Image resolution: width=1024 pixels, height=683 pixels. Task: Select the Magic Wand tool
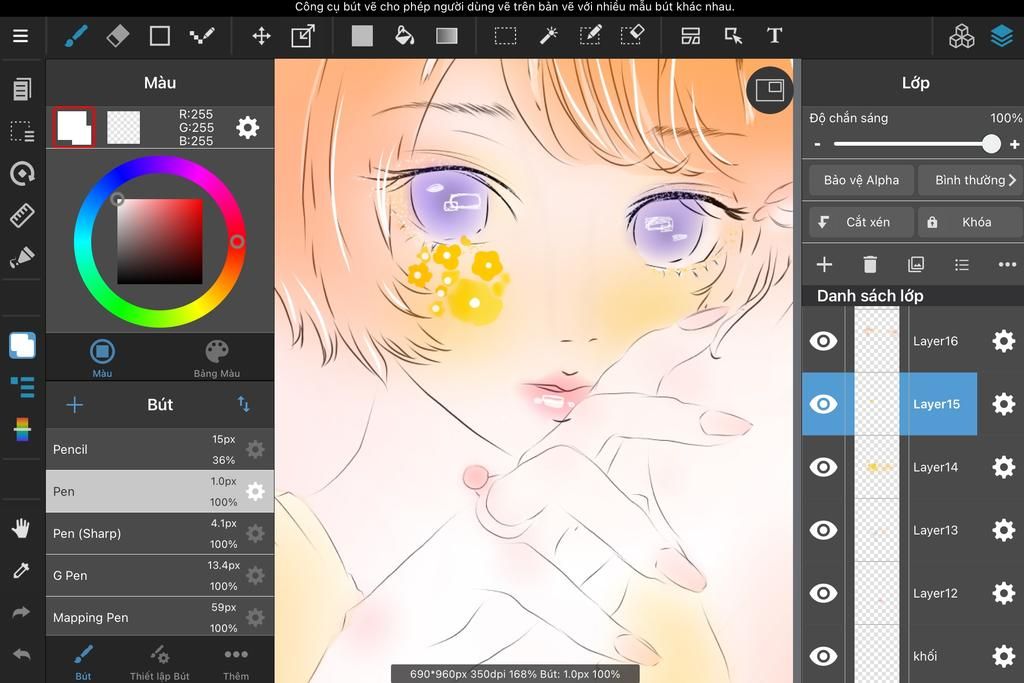click(548, 36)
